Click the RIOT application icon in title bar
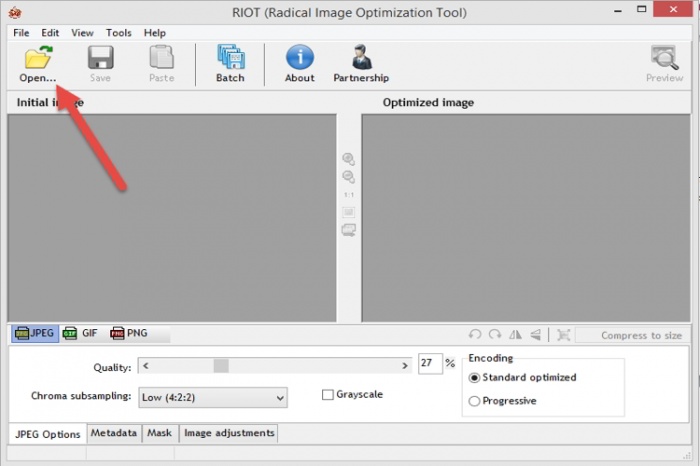The width and height of the screenshot is (700, 466). point(15,12)
